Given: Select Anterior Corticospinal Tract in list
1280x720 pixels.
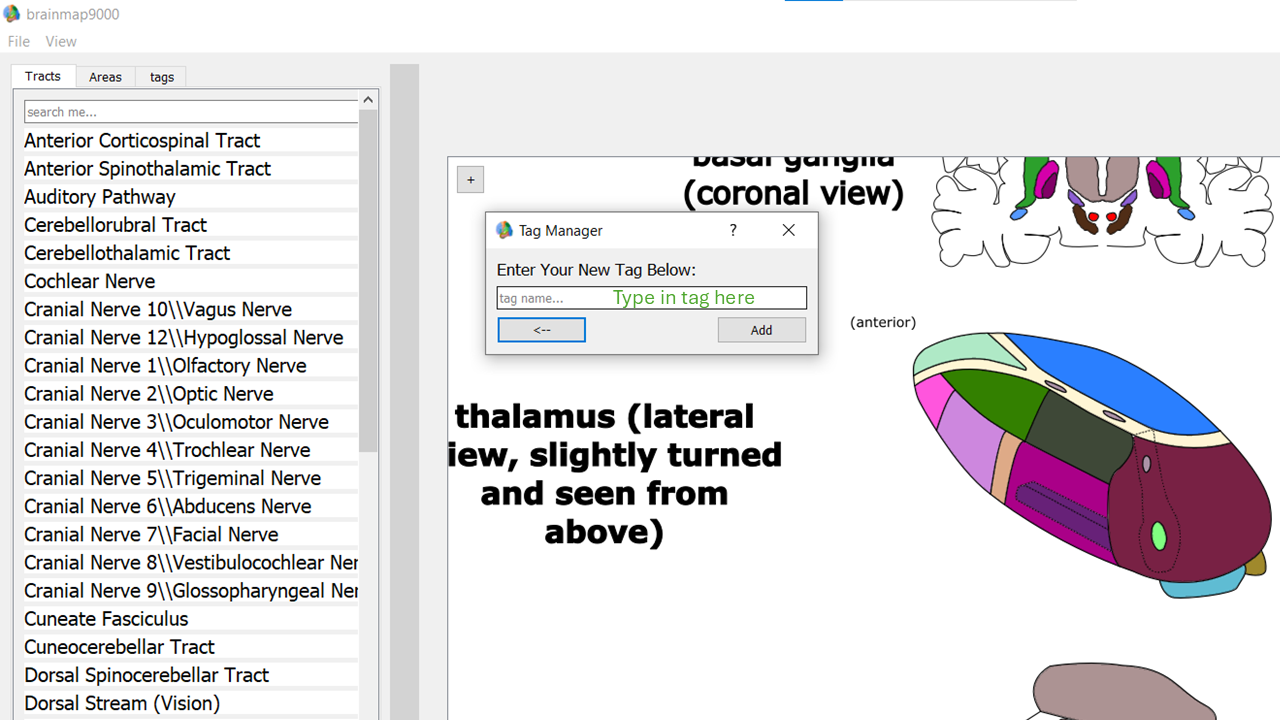Looking at the screenshot, I should click(142, 141).
